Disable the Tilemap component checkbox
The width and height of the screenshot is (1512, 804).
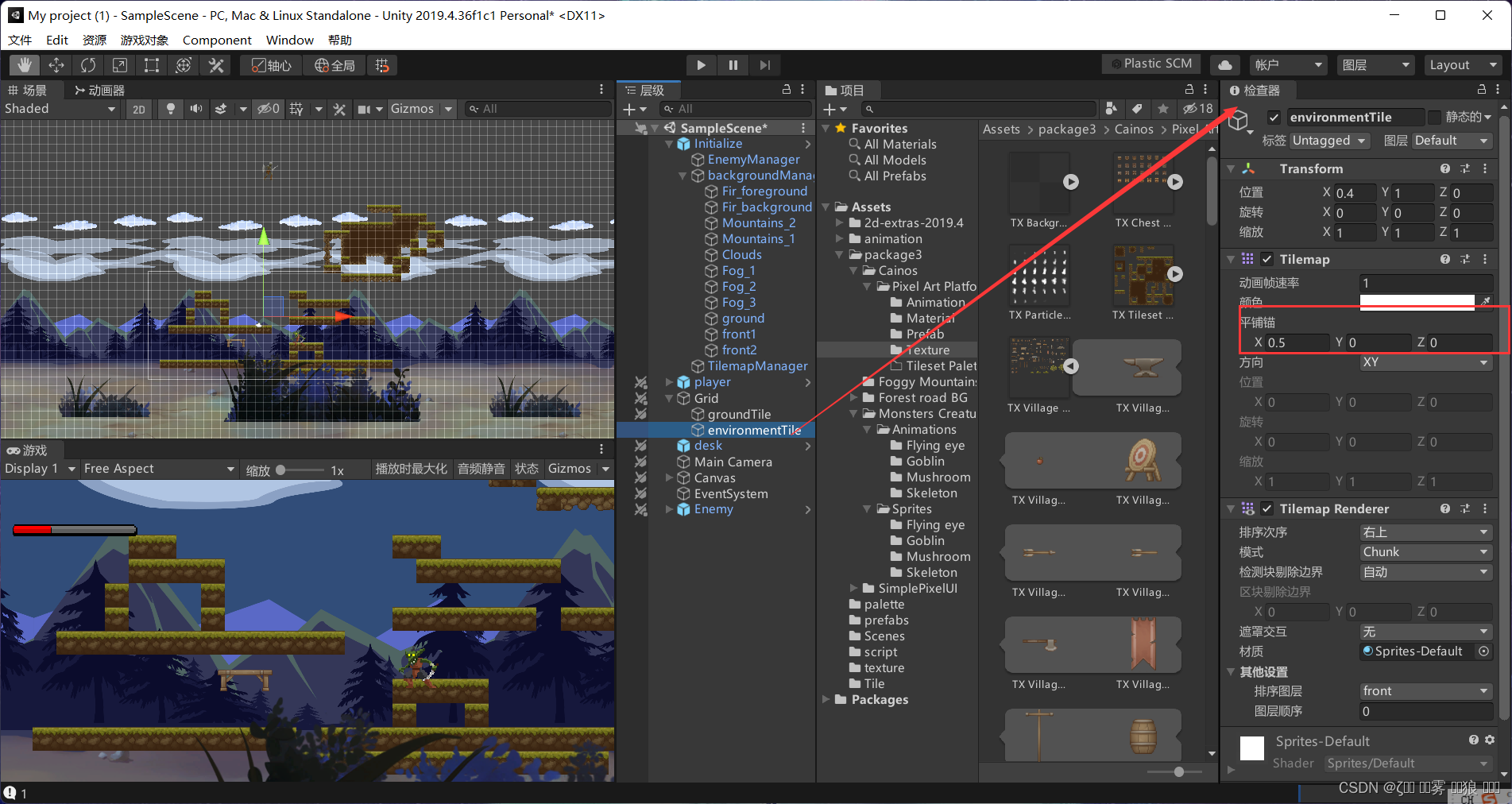click(1267, 259)
